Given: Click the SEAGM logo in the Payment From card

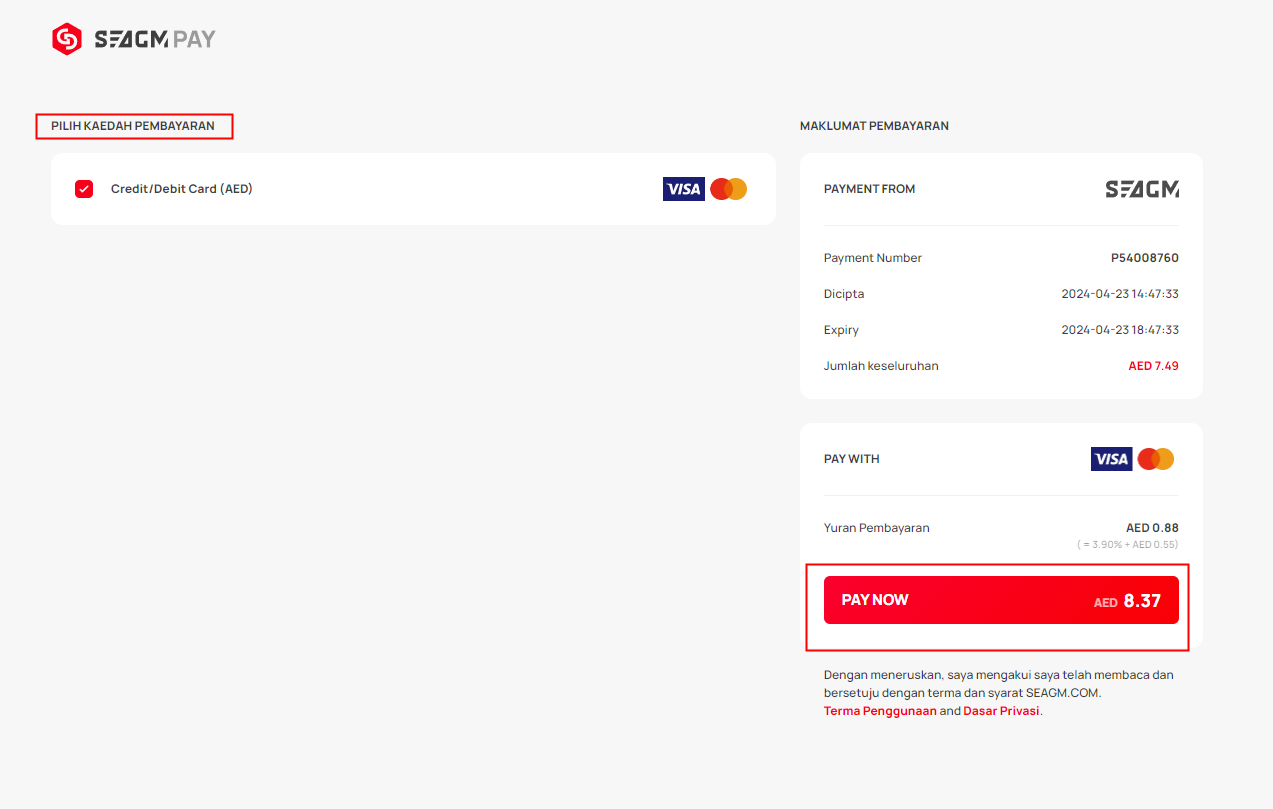Looking at the screenshot, I should click(1142, 189).
